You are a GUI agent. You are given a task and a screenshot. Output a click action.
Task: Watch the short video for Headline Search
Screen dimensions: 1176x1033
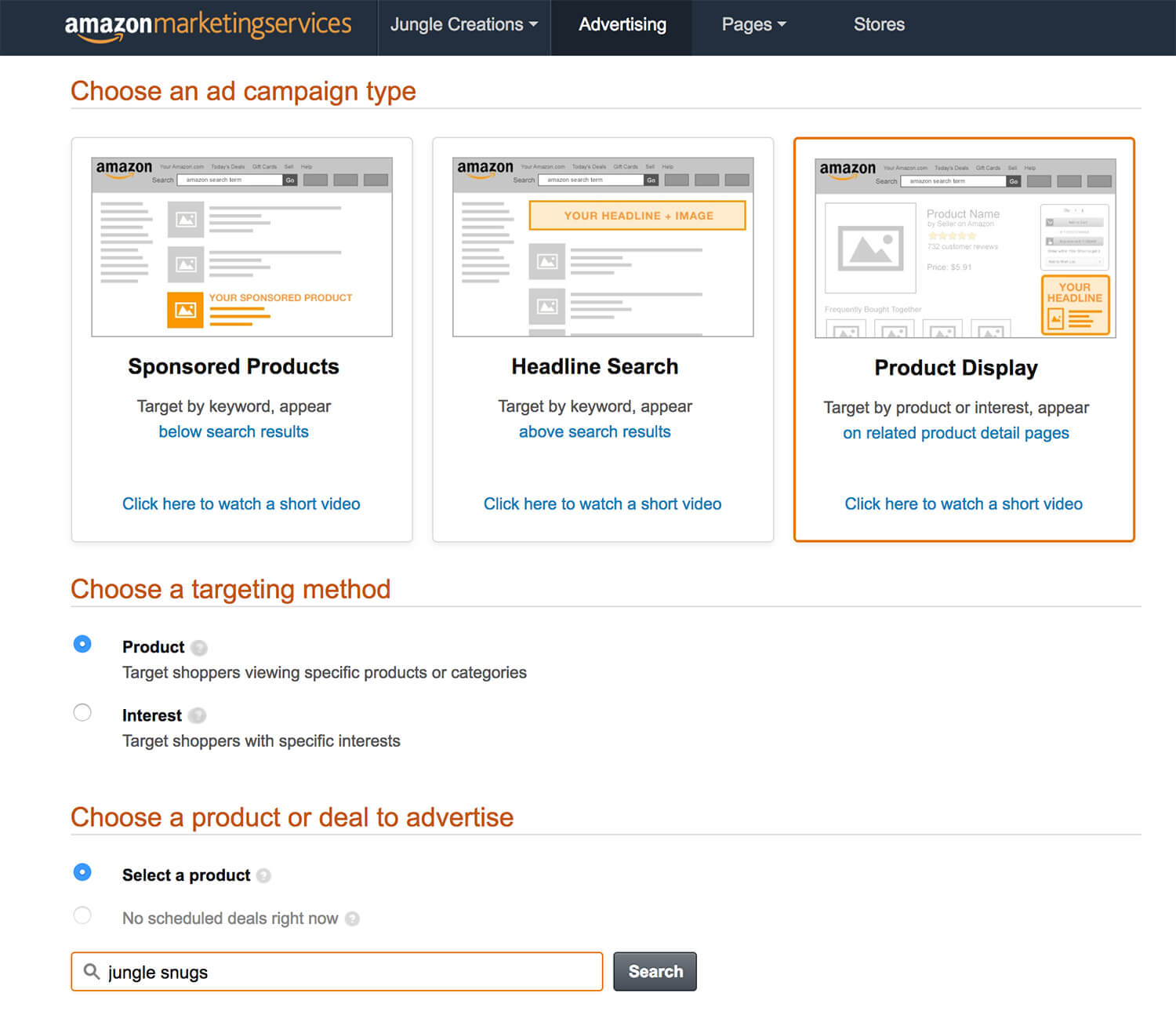pos(603,504)
